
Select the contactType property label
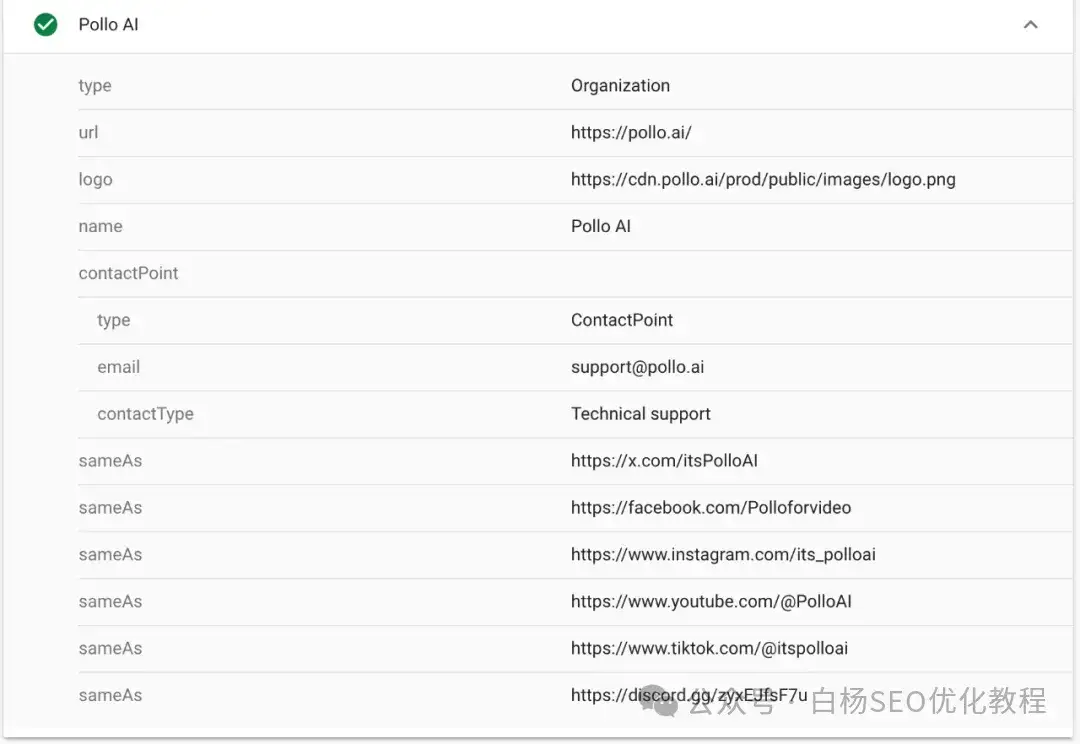pos(145,414)
